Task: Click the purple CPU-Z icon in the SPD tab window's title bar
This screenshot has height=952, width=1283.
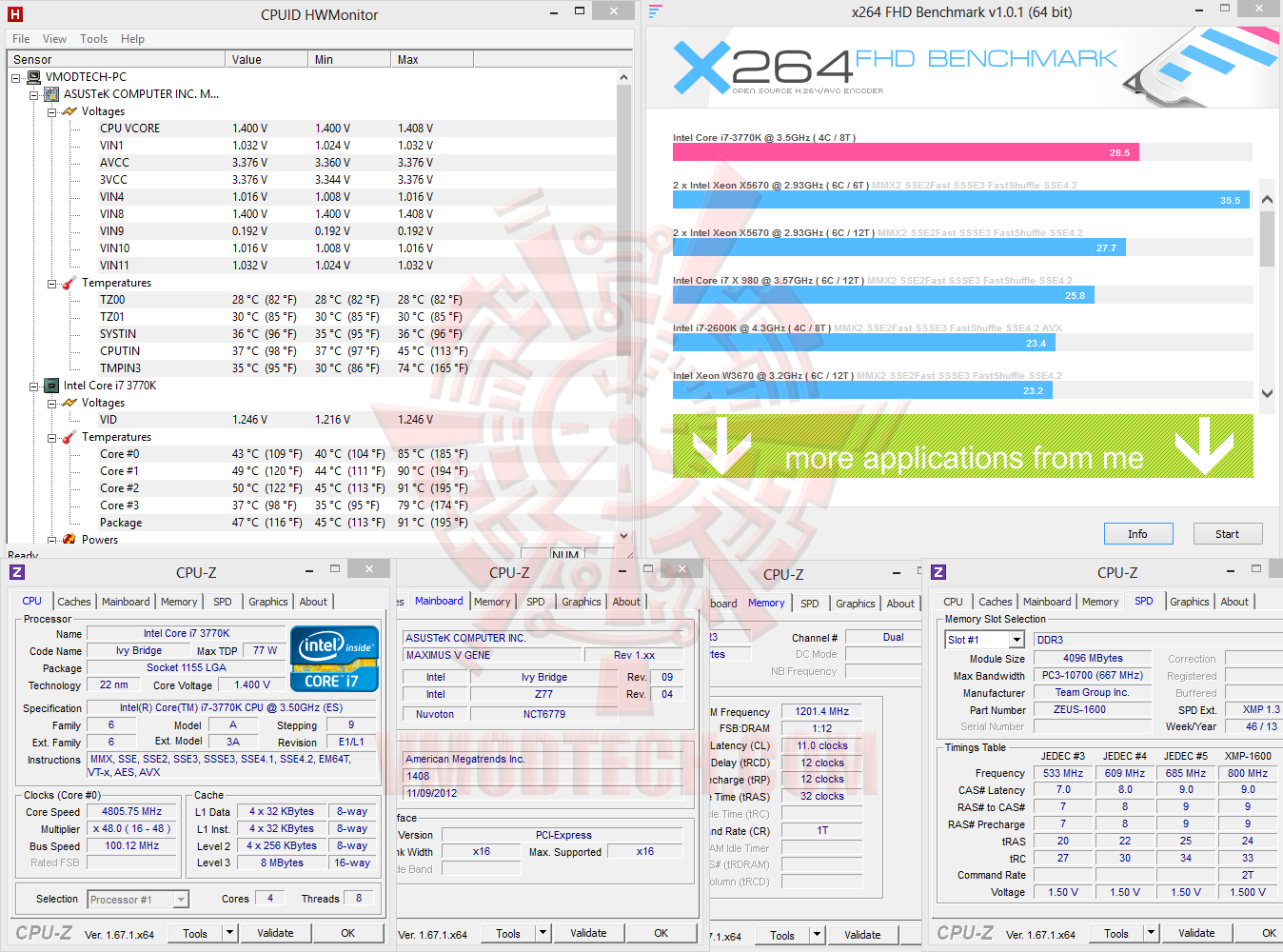Action: (x=938, y=572)
